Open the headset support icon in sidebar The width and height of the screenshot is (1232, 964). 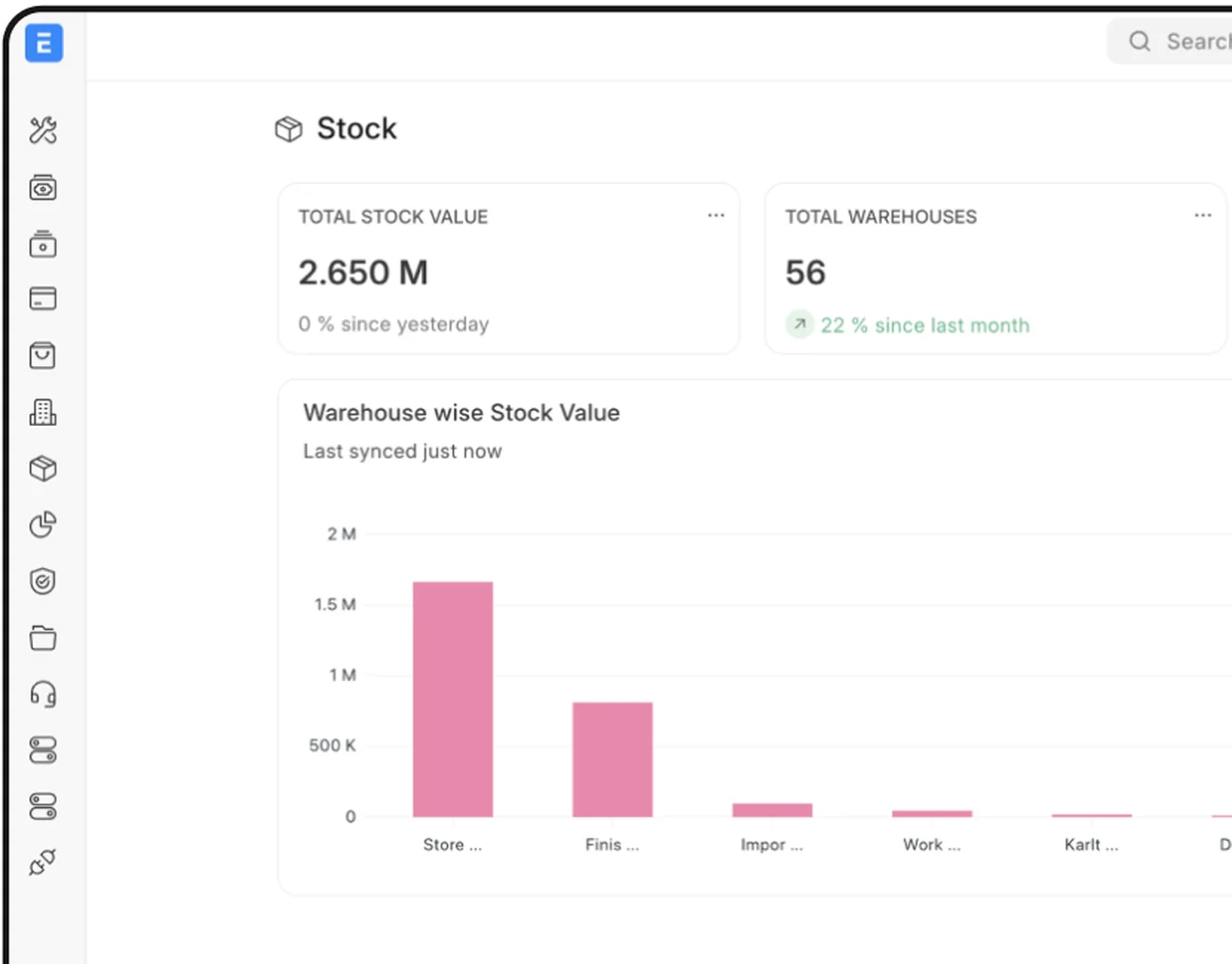point(43,694)
